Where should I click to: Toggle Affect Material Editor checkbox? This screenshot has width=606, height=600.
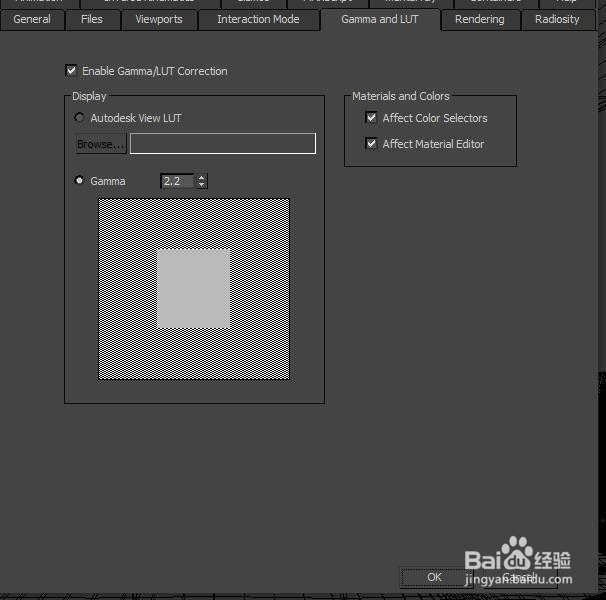coord(371,143)
